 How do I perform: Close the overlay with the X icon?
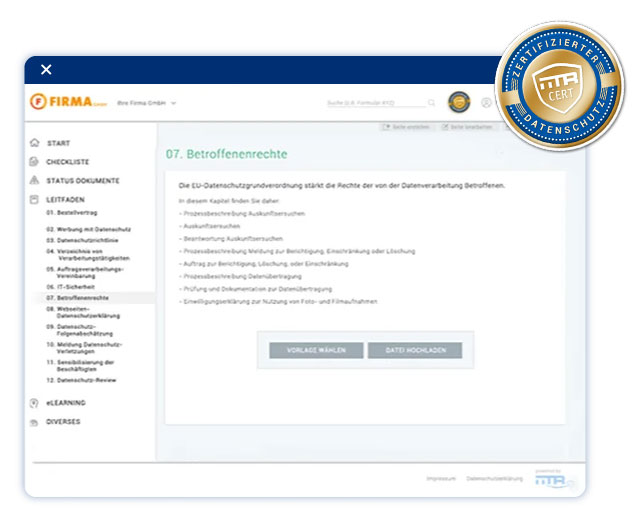[x=46, y=70]
